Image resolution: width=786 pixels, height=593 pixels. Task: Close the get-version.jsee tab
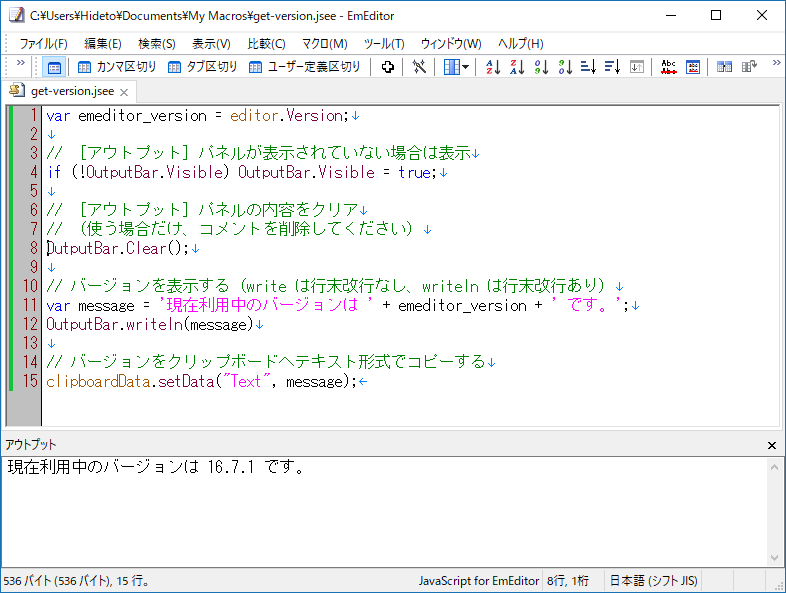tap(124, 92)
